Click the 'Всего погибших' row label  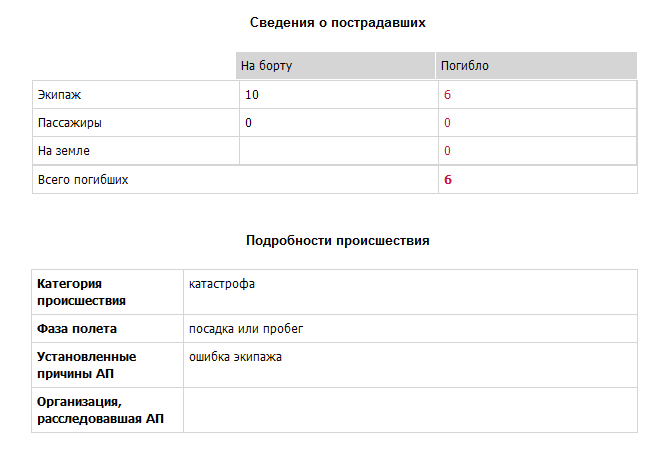tap(83, 180)
